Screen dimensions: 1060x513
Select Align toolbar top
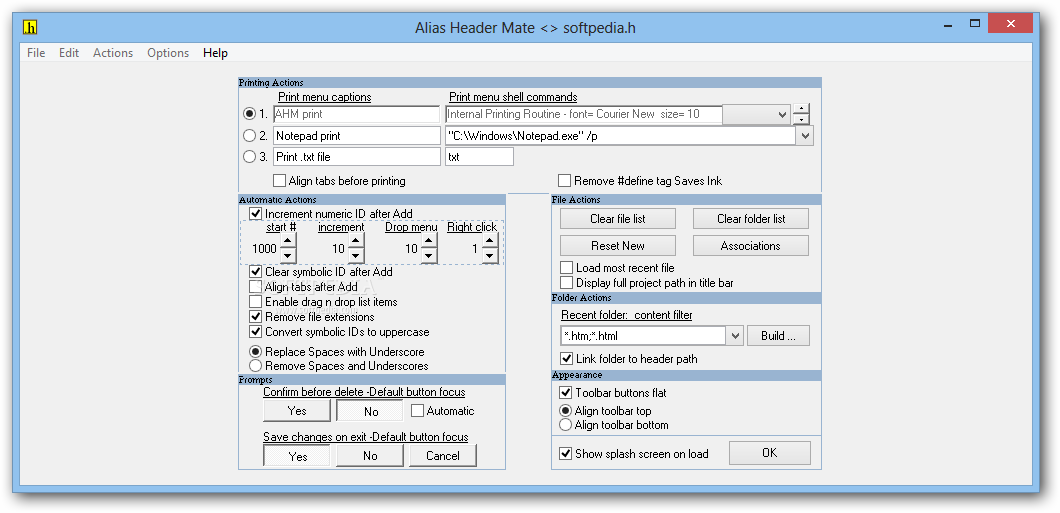click(565, 410)
